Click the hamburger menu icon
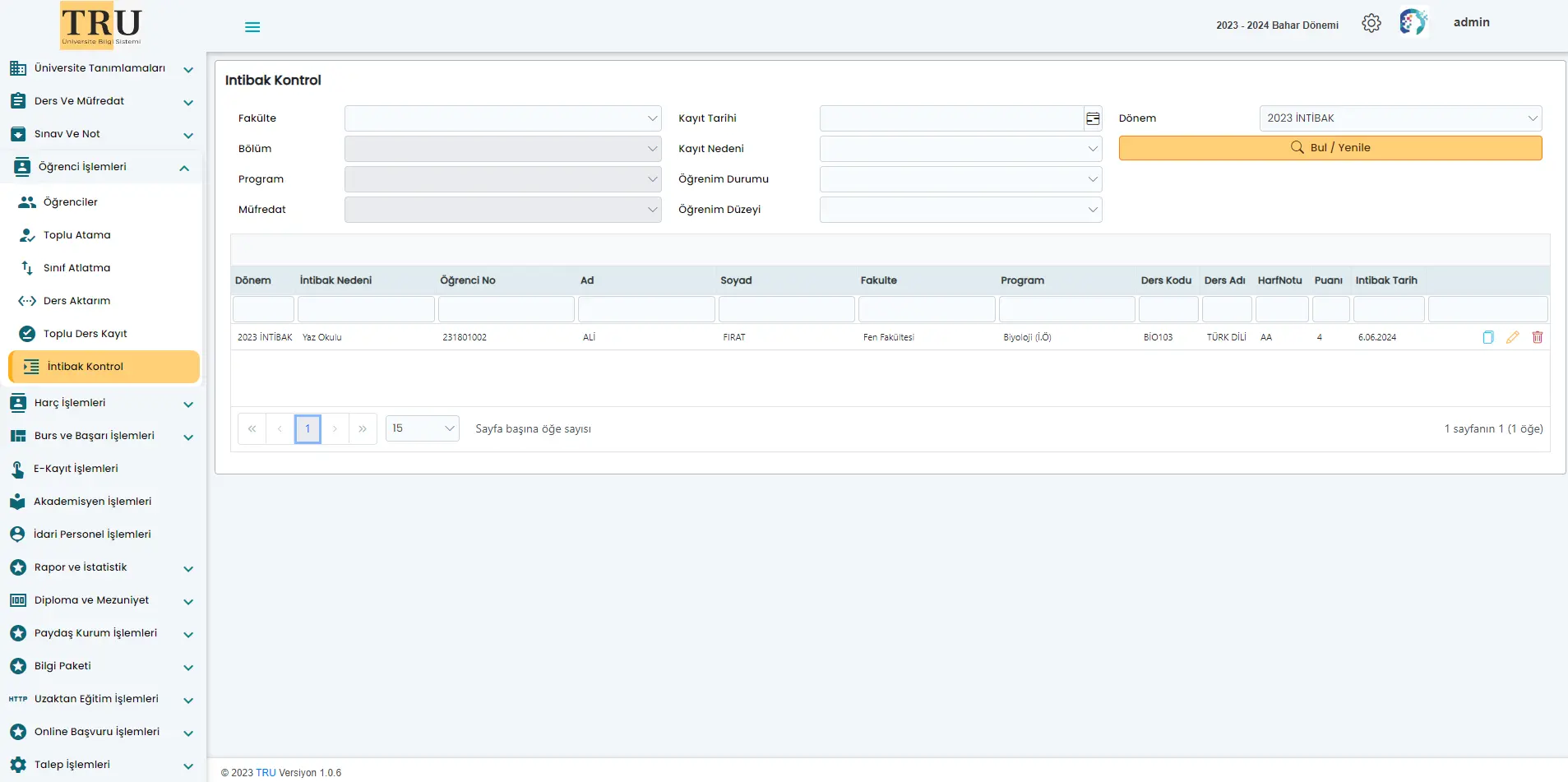The width and height of the screenshot is (1568, 782). click(x=252, y=27)
